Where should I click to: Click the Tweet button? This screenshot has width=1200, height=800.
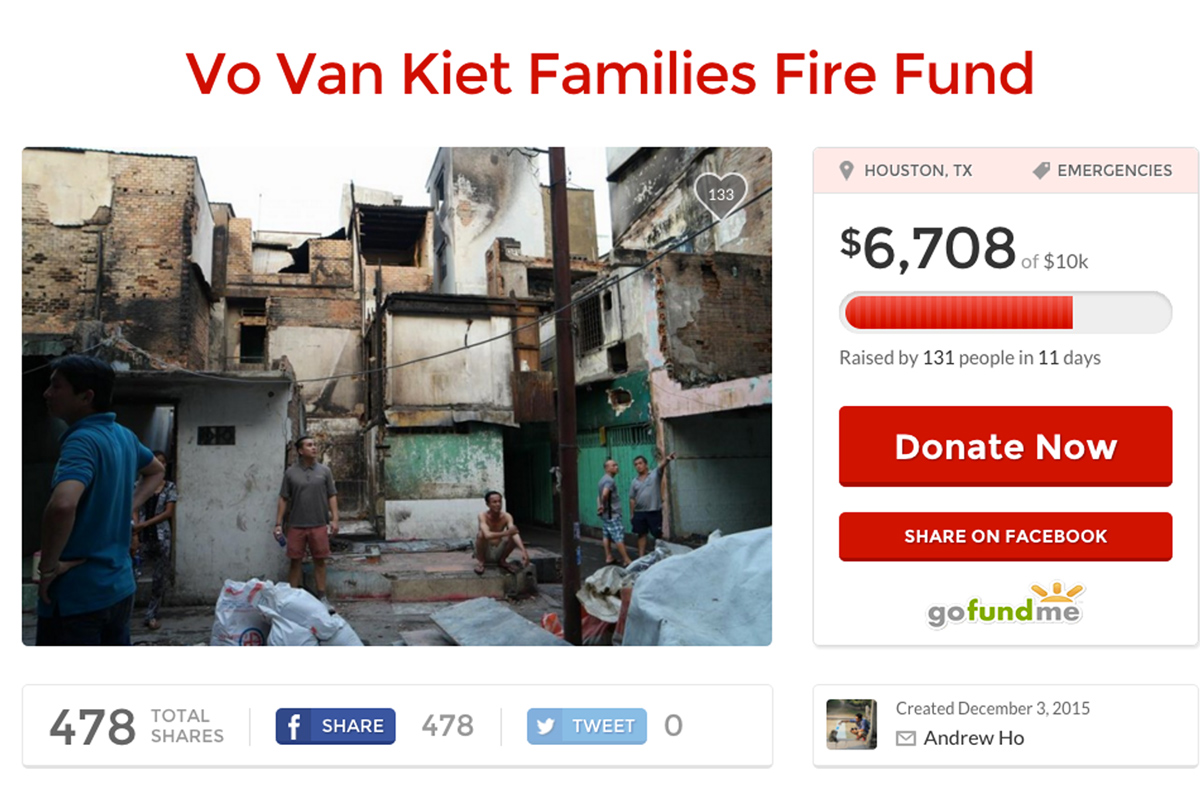tap(587, 726)
